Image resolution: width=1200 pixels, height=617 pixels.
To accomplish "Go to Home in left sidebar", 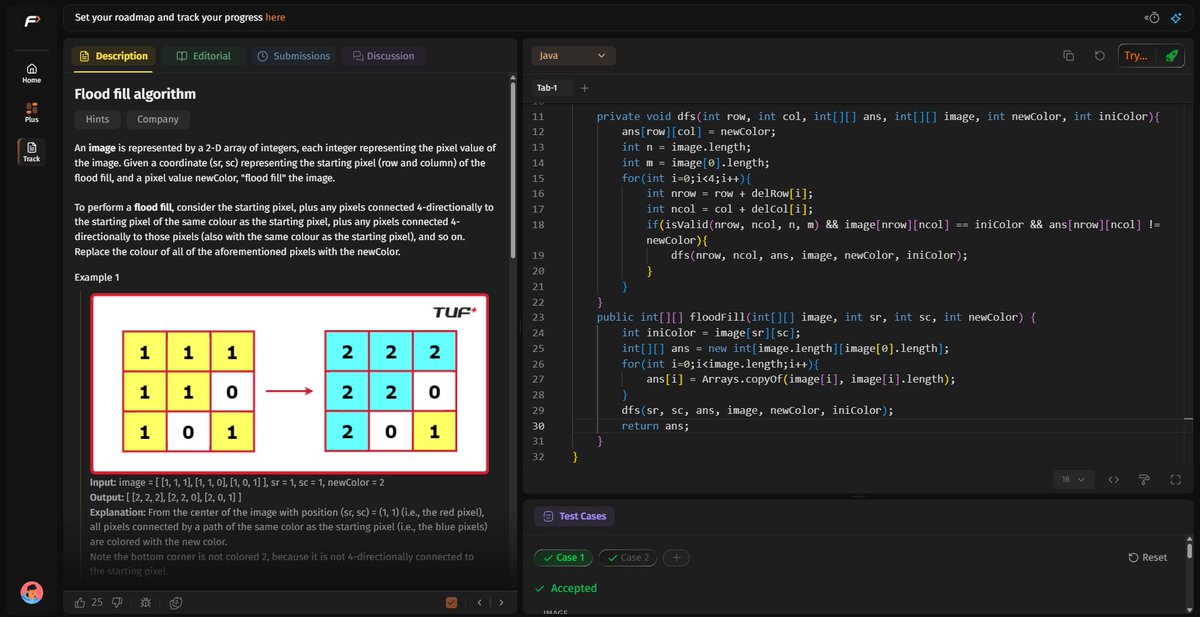I will (32, 73).
